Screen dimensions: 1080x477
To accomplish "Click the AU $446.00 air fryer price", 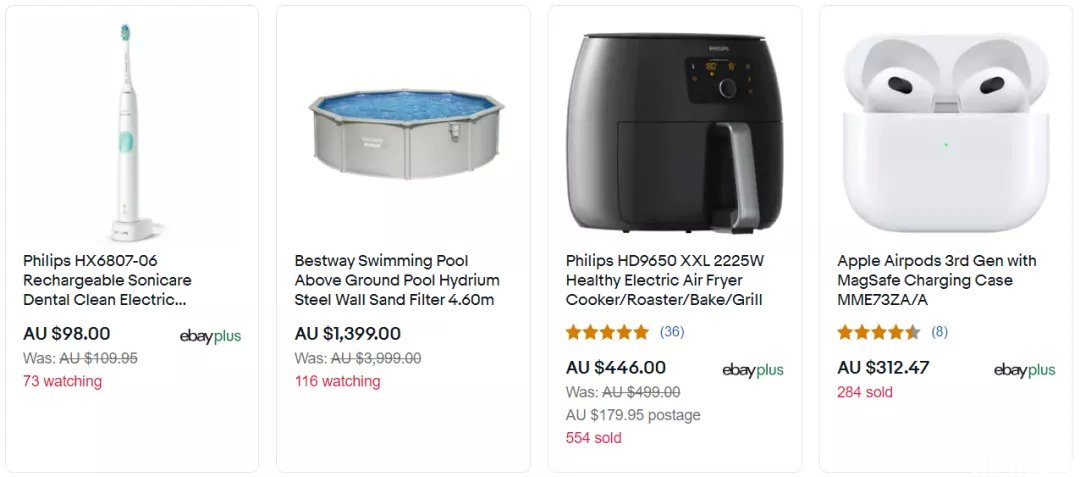I will [x=616, y=368].
